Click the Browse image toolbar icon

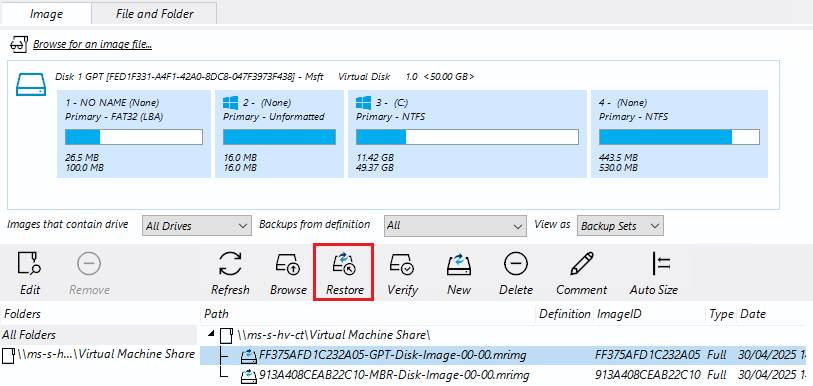click(288, 264)
